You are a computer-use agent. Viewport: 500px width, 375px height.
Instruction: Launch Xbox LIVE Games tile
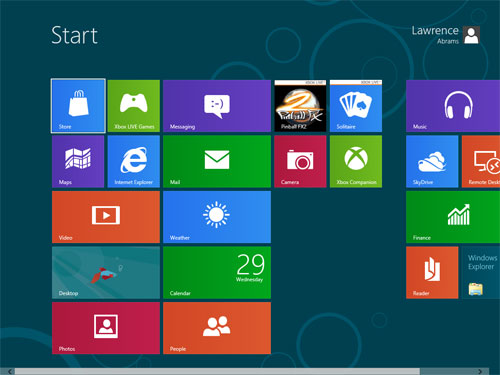pyautogui.click(x=134, y=106)
